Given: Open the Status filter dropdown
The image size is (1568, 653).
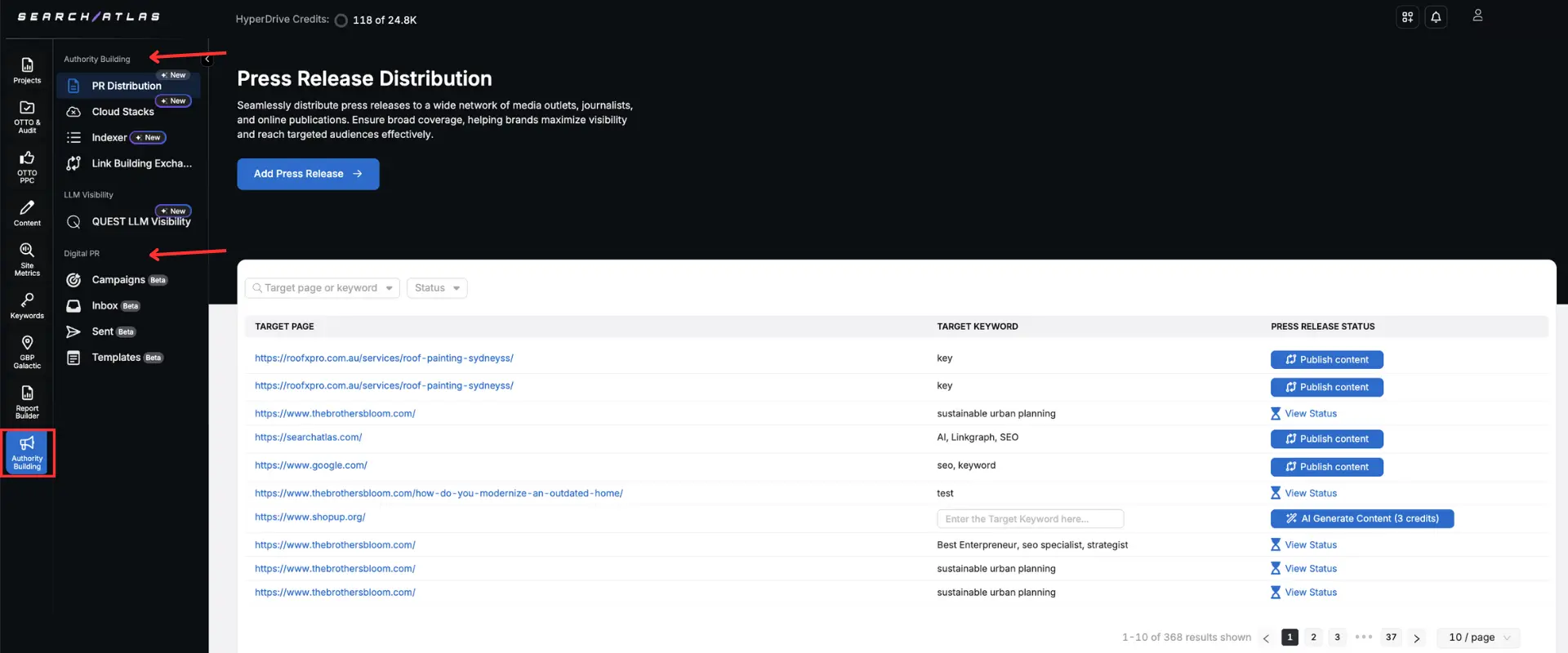Looking at the screenshot, I should (x=437, y=288).
